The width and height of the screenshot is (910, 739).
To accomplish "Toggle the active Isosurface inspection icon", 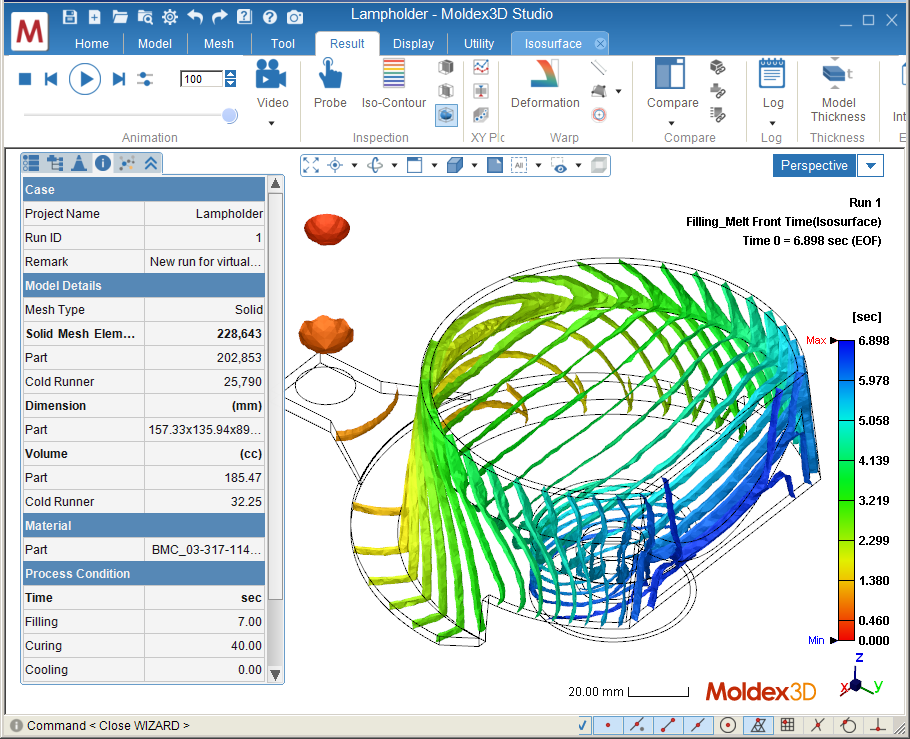I will coord(446,115).
